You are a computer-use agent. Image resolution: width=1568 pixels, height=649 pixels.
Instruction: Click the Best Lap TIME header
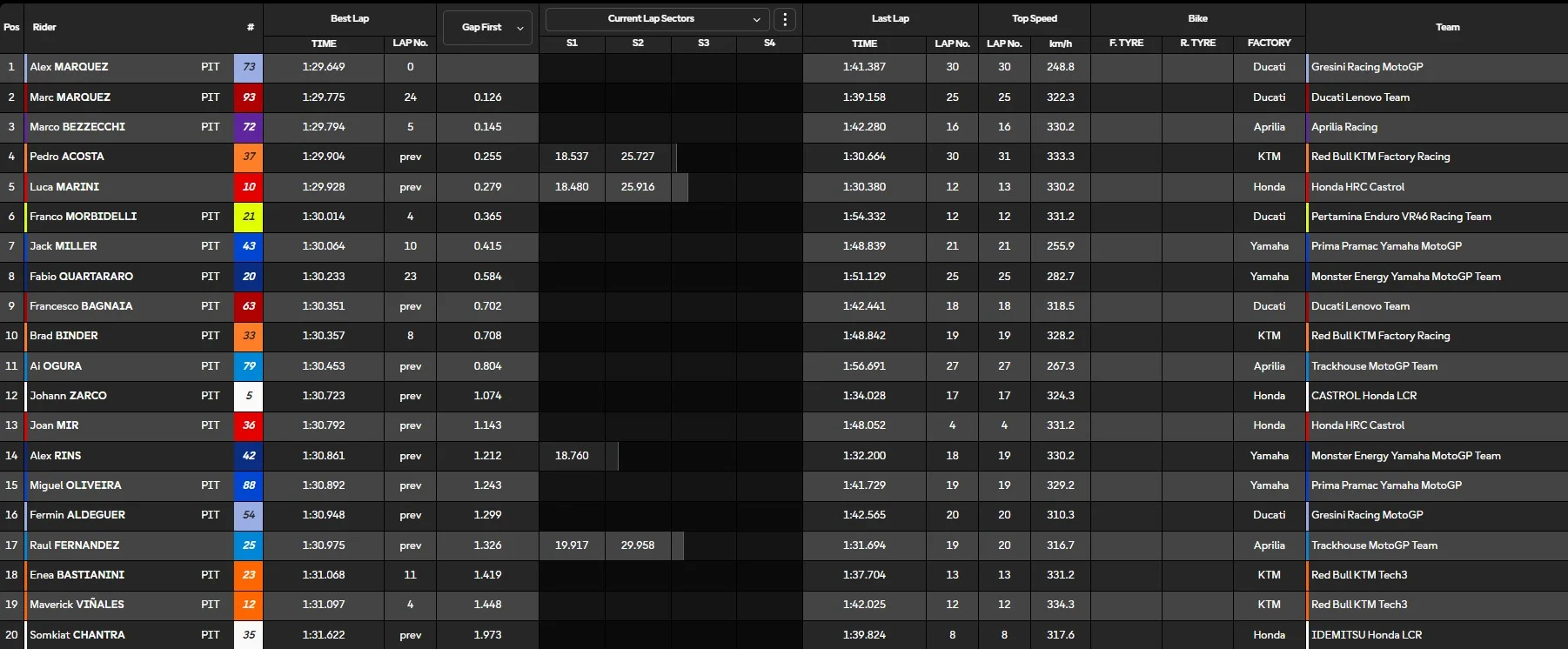point(324,43)
